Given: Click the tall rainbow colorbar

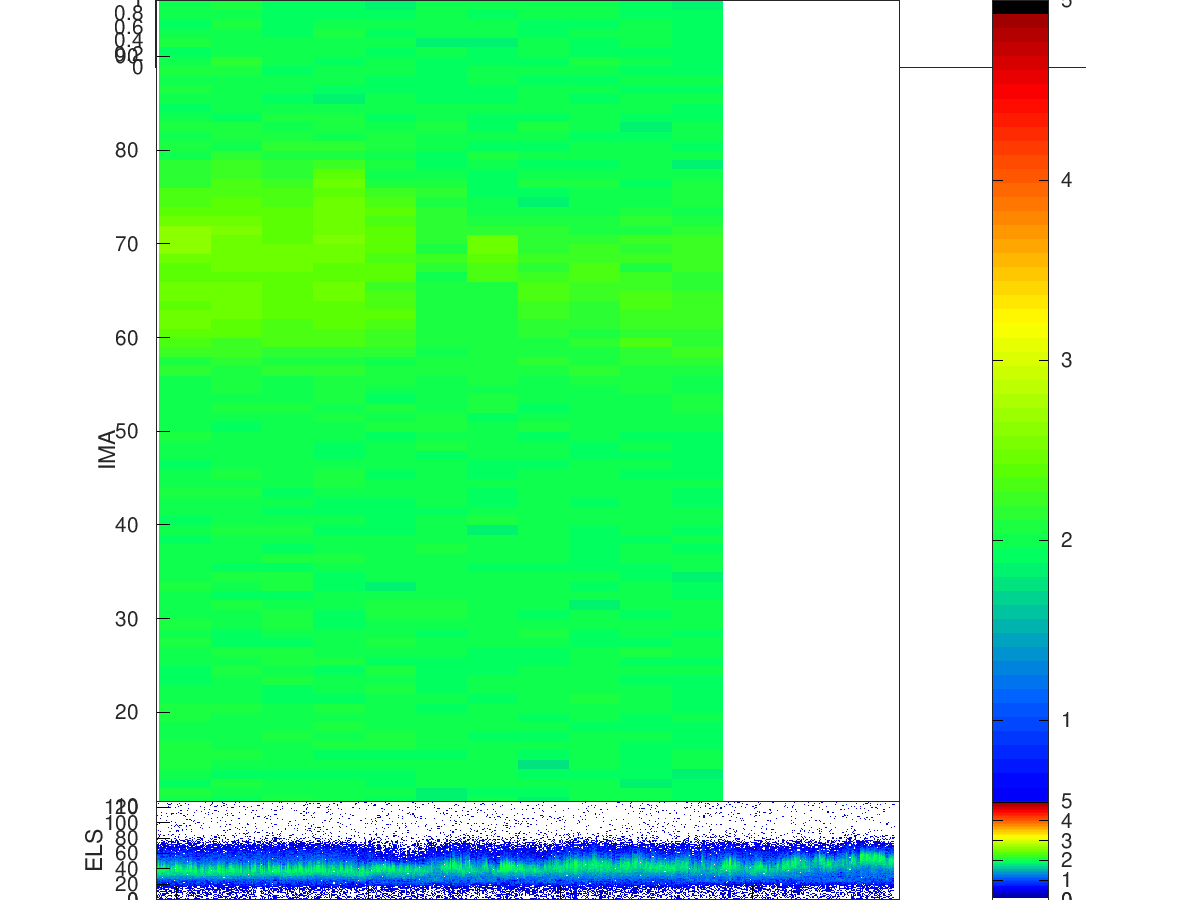Looking at the screenshot, I should [1020, 400].
